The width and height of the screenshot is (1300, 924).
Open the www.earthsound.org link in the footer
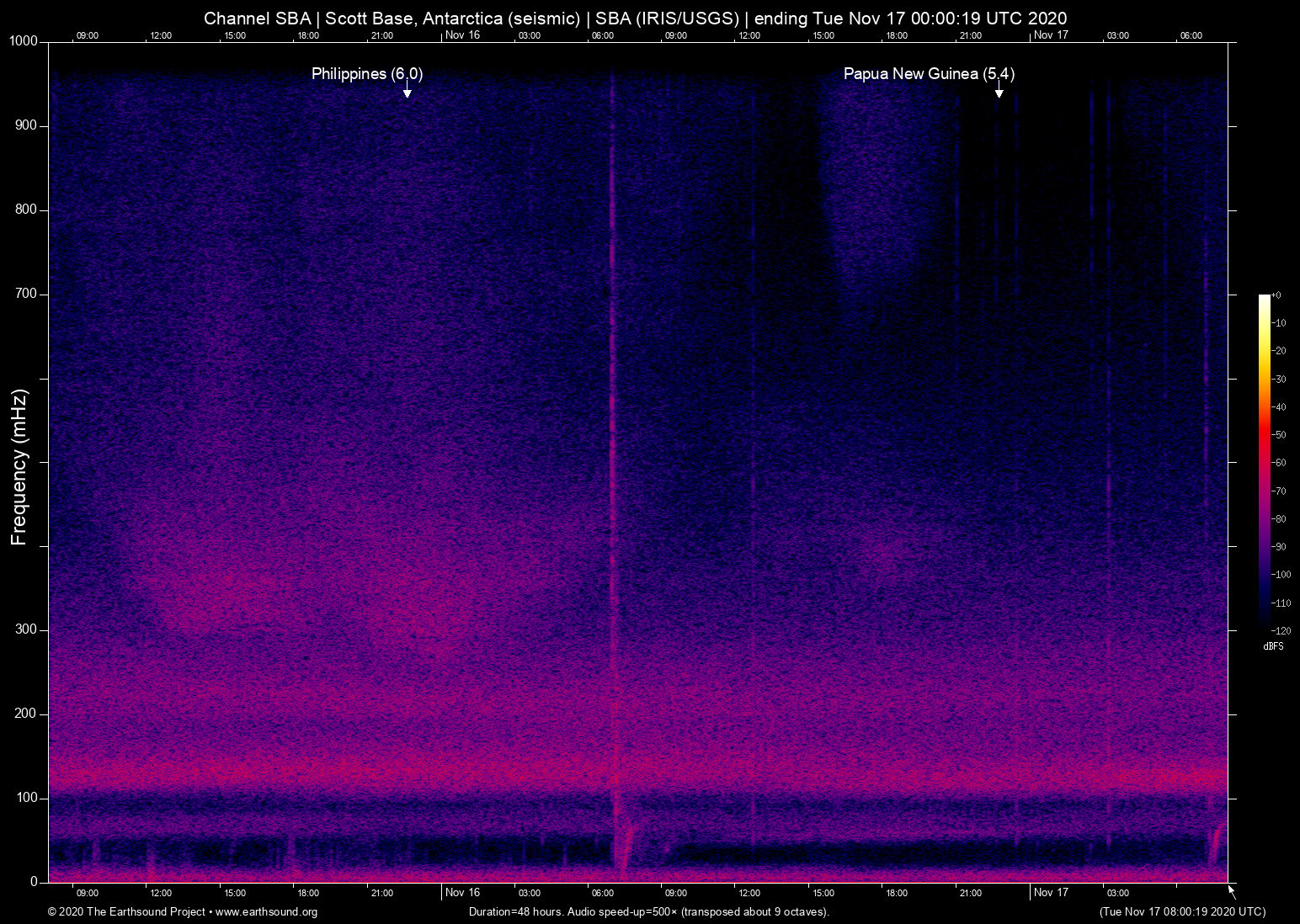pyautogui.click(x=266, y=912)
